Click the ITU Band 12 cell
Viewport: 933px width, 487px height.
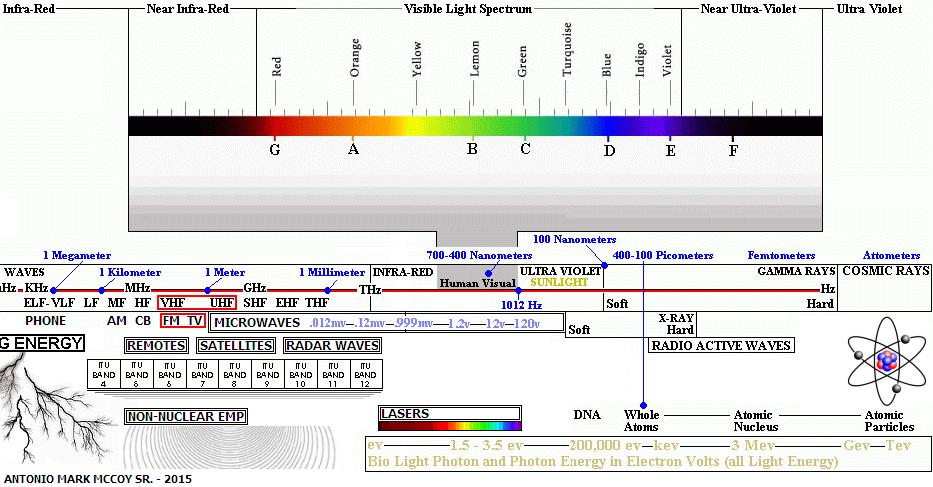[365, 374]
